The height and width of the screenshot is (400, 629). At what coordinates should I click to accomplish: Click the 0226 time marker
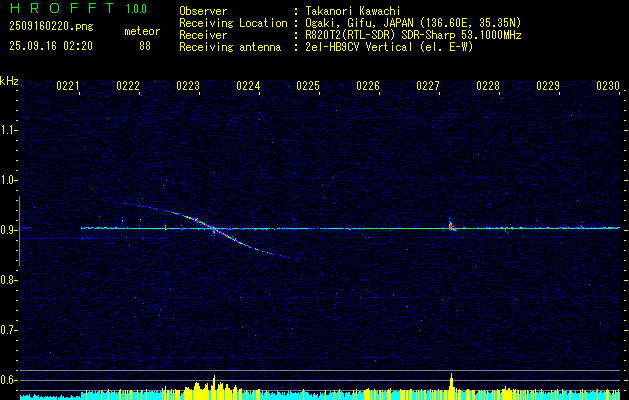tap(368, 86)
